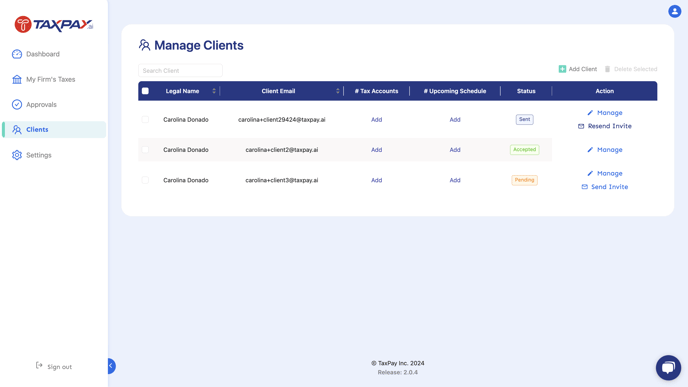Navigate to Approvals
The width and height of the screenshot is (688, 387).
tap(34, 104)
